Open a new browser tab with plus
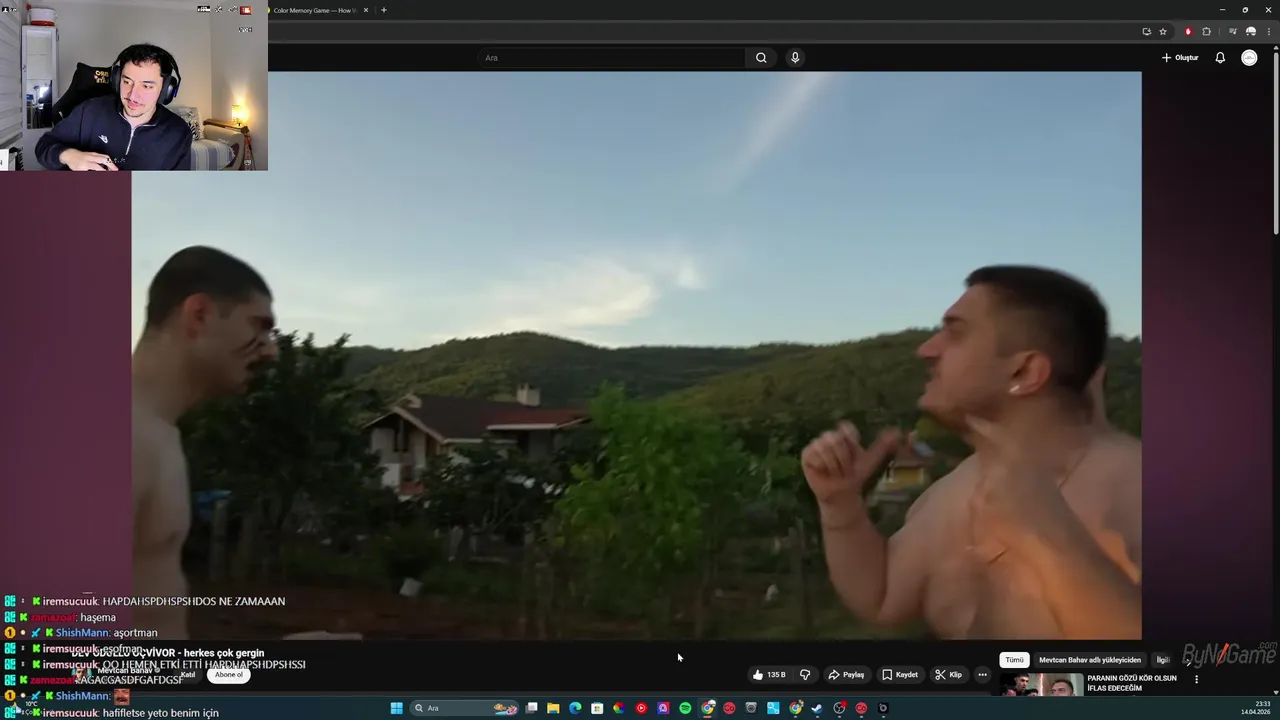 click(384, 10)
